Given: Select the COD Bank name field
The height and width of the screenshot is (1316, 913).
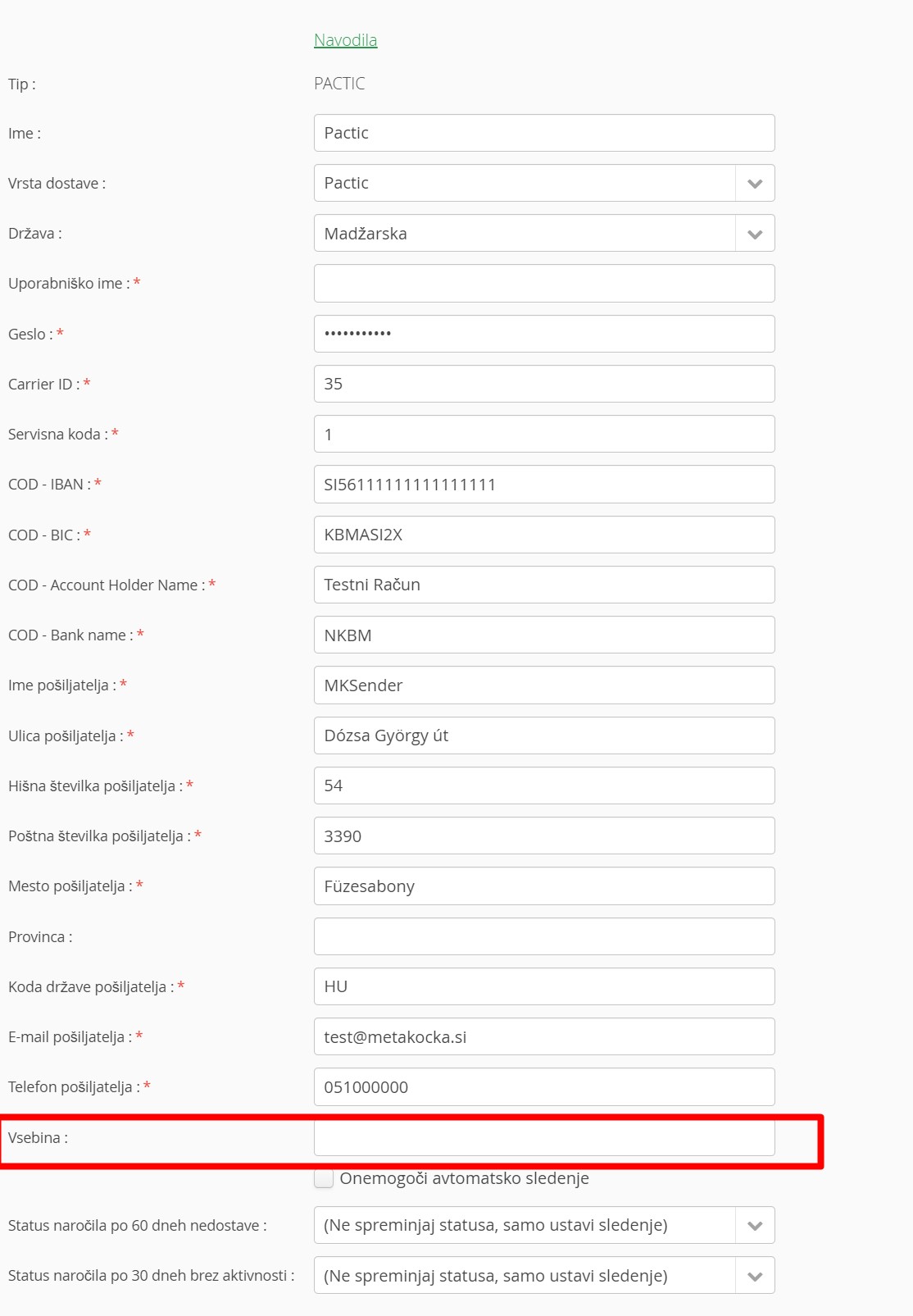Looking at the screenshot, I should pos(543,635).
